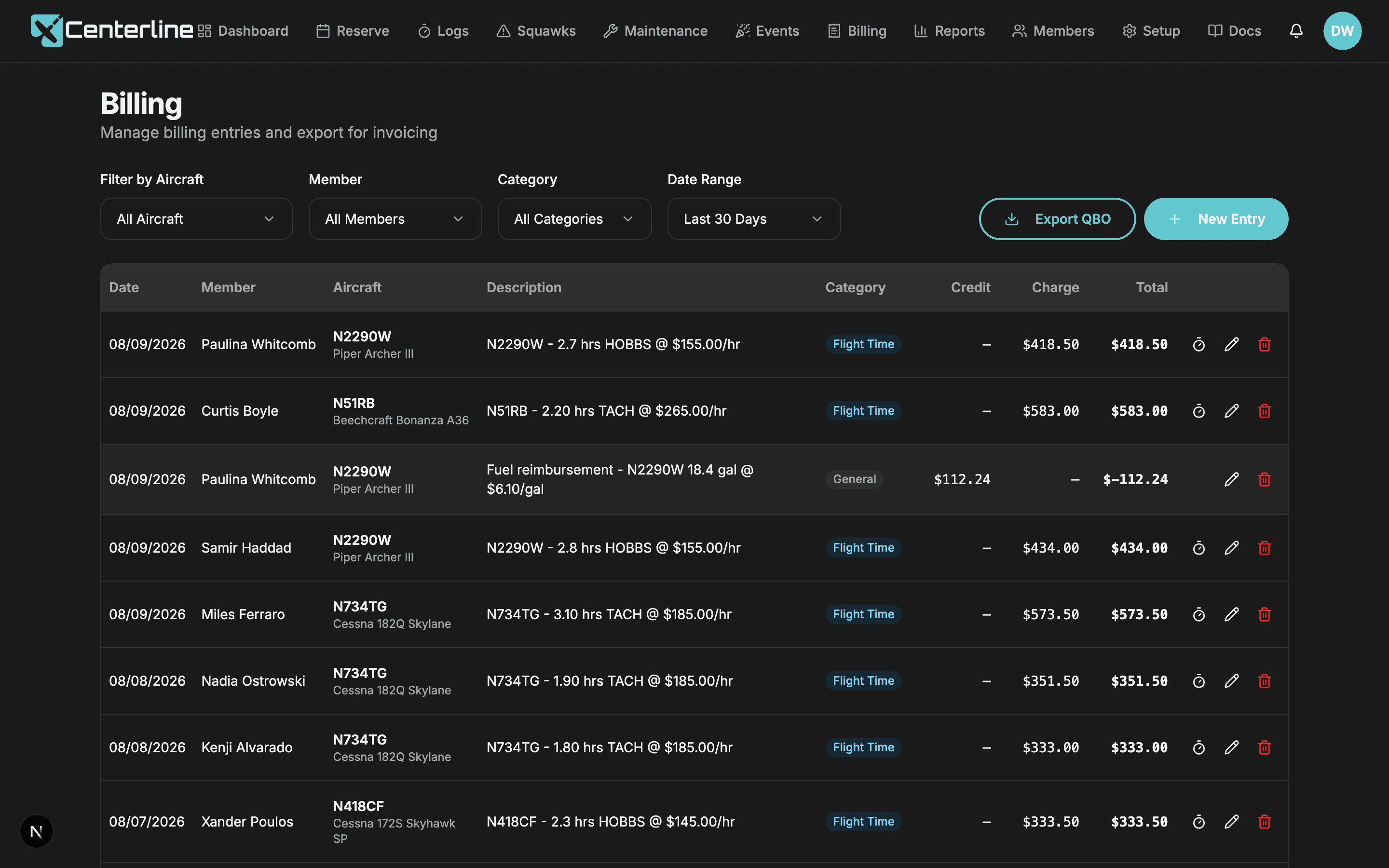
Task: Edit the Samir Haddad billing entry
Action: (x=1231, y=548)
